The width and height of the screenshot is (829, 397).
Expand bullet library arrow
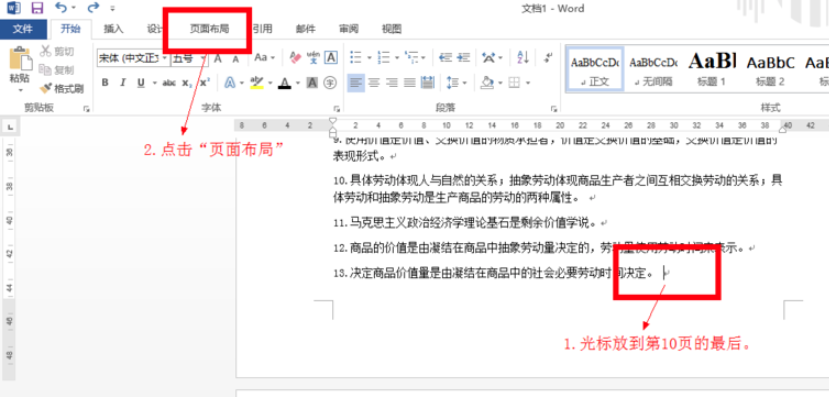tap(369, 58)
